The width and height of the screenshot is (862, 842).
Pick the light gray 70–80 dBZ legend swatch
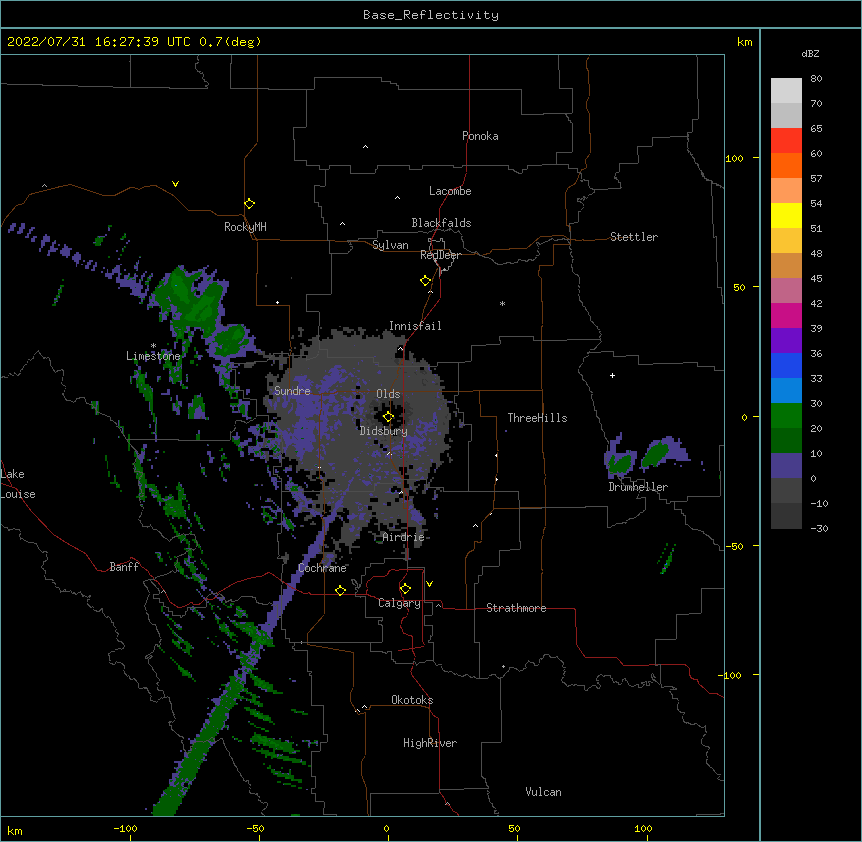pos(786,91)
